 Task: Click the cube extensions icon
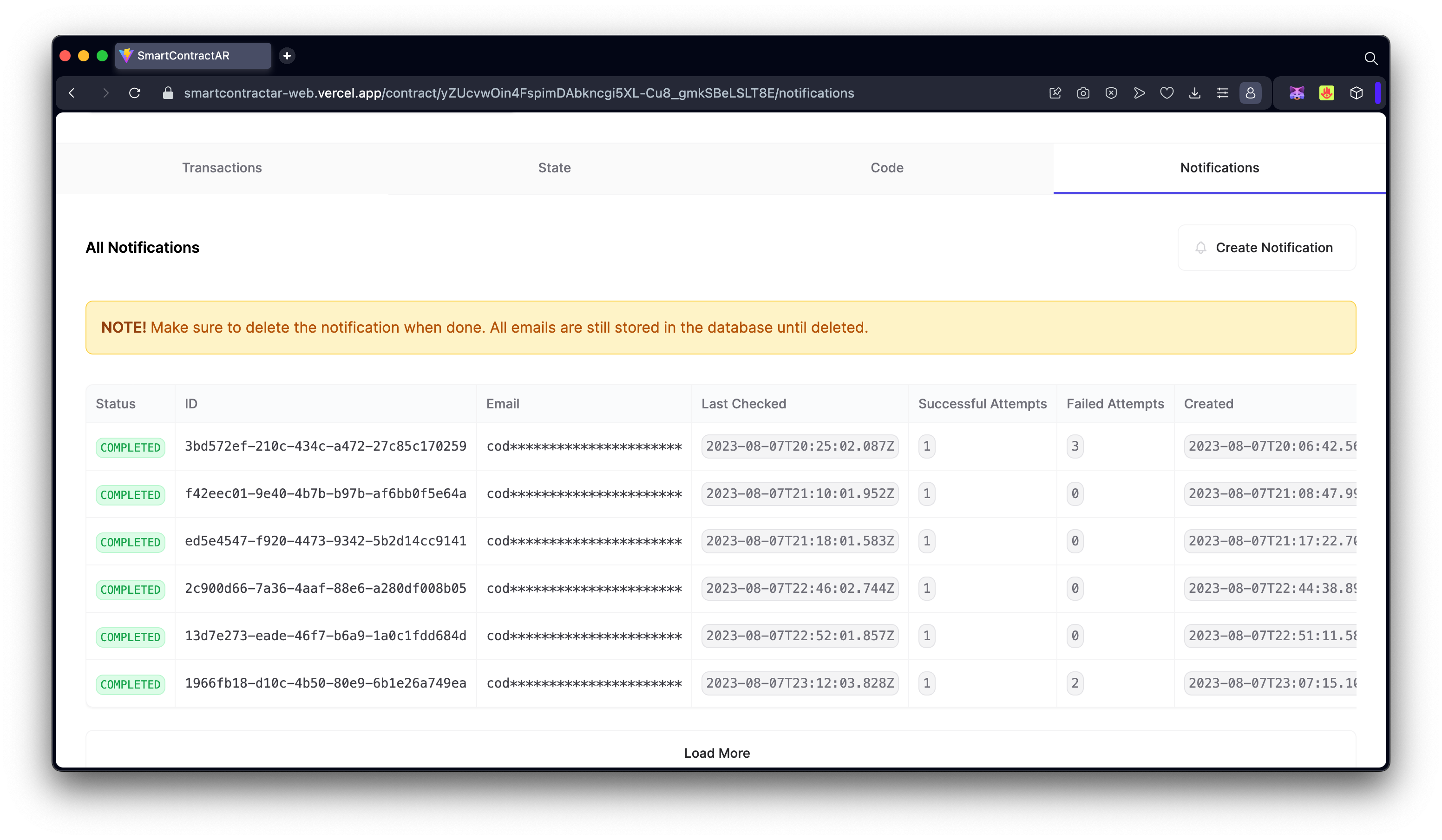coord(1356,93)
